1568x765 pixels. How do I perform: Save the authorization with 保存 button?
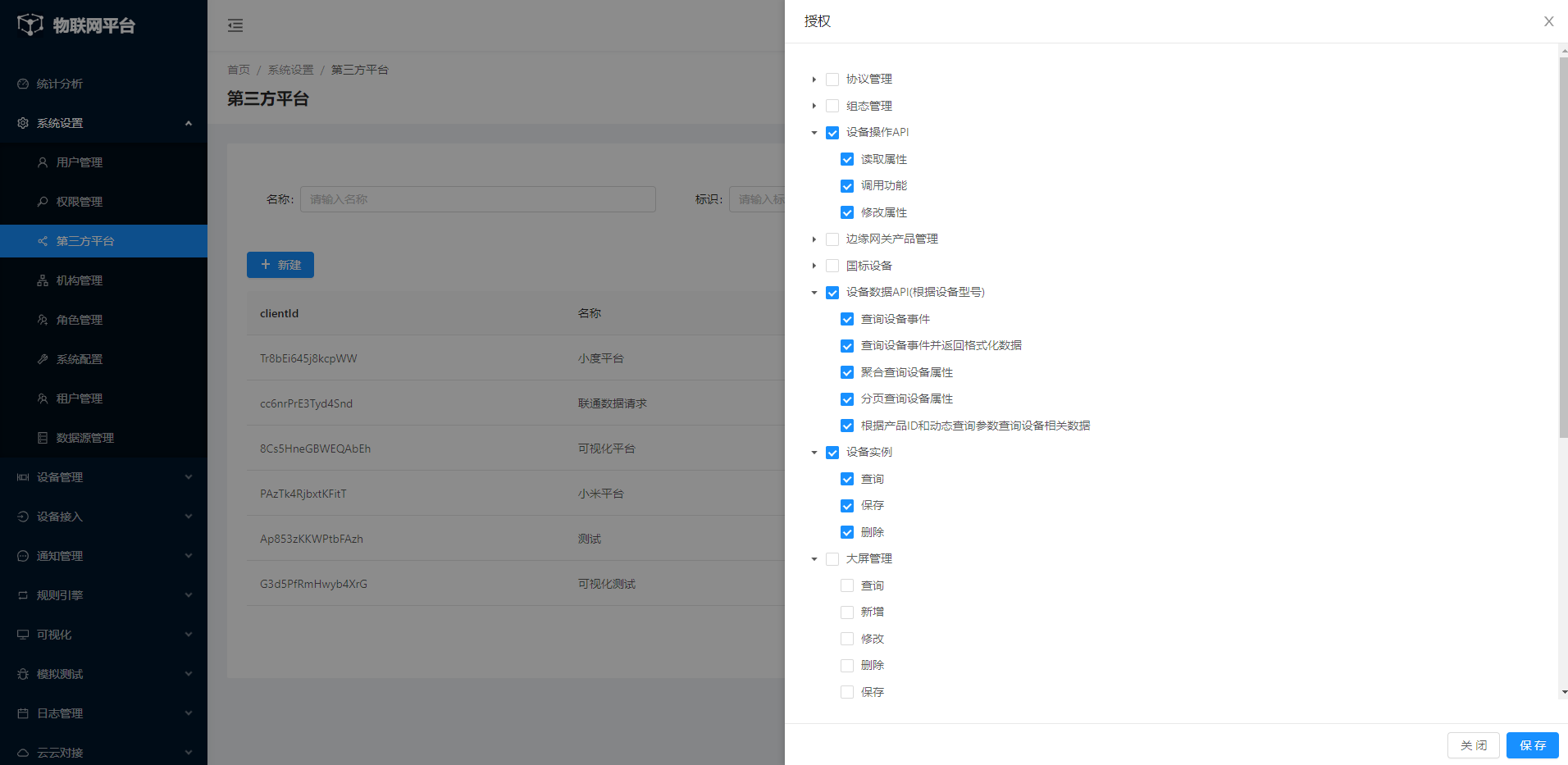tap(1532, 745)
